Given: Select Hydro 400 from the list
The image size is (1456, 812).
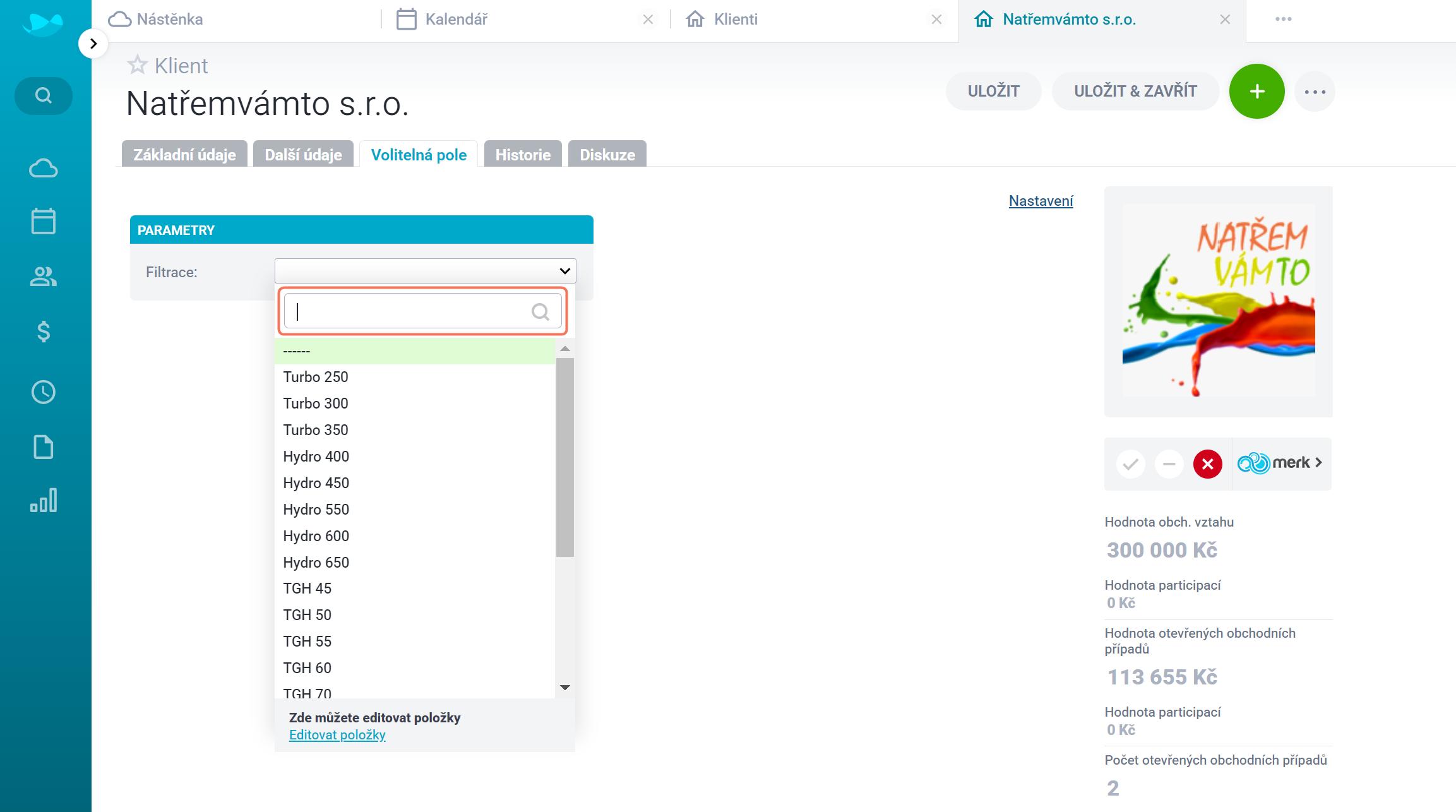Looking at the screenshot, I should tap(415, 457).
